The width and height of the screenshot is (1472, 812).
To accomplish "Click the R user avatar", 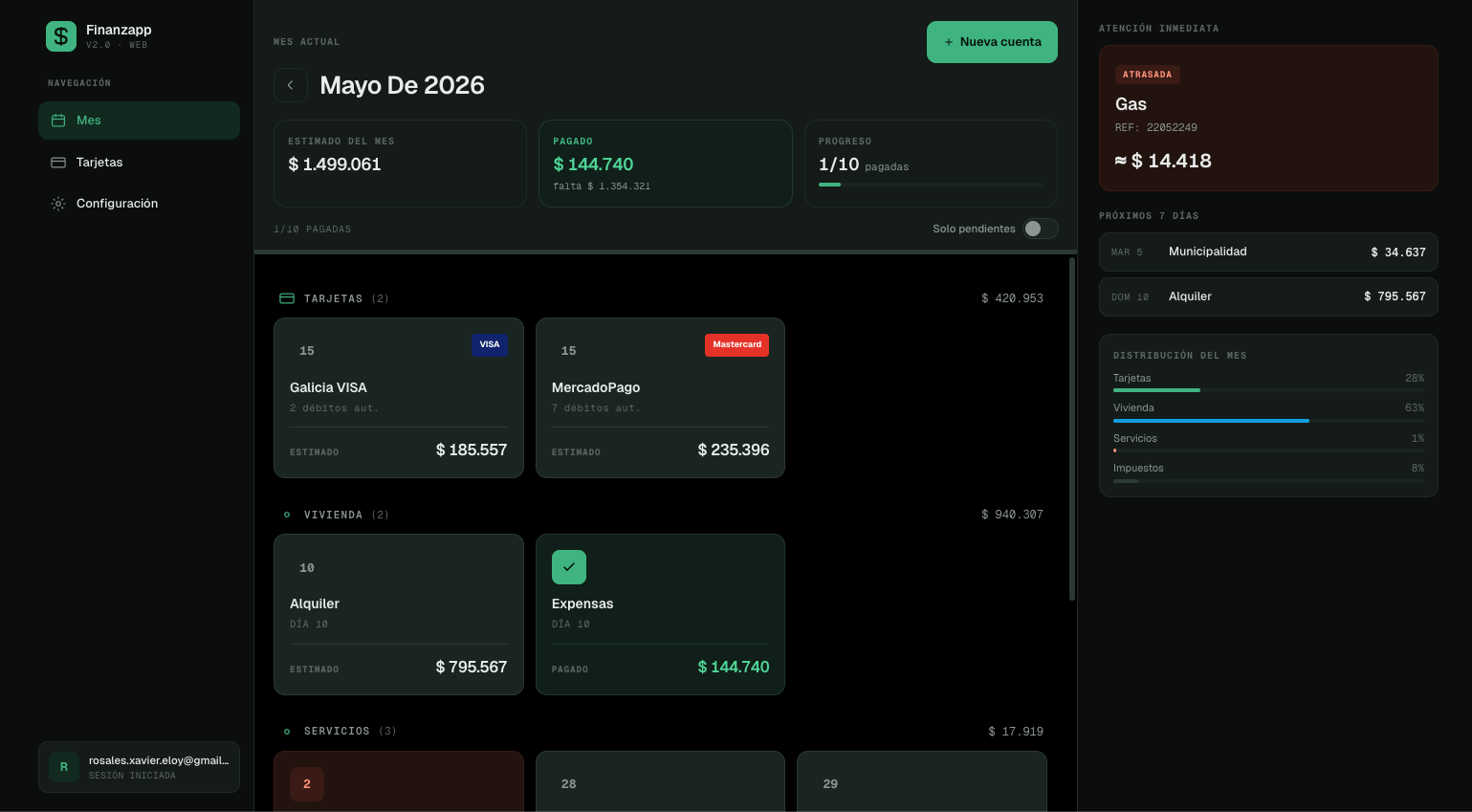I will (64, 767).
